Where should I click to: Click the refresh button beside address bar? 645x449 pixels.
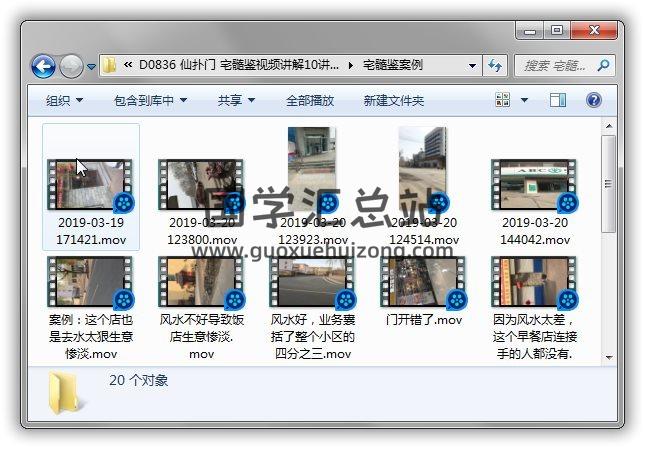495,66
